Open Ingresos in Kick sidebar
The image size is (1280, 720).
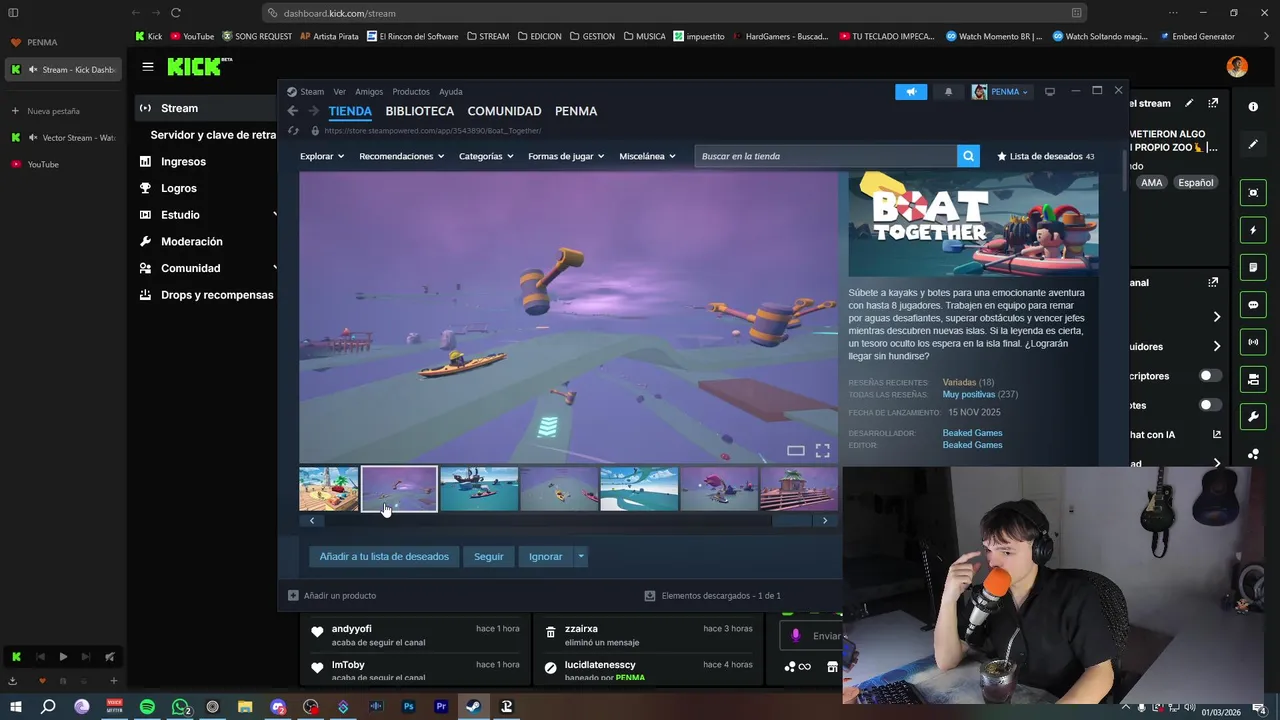(183, 161)
